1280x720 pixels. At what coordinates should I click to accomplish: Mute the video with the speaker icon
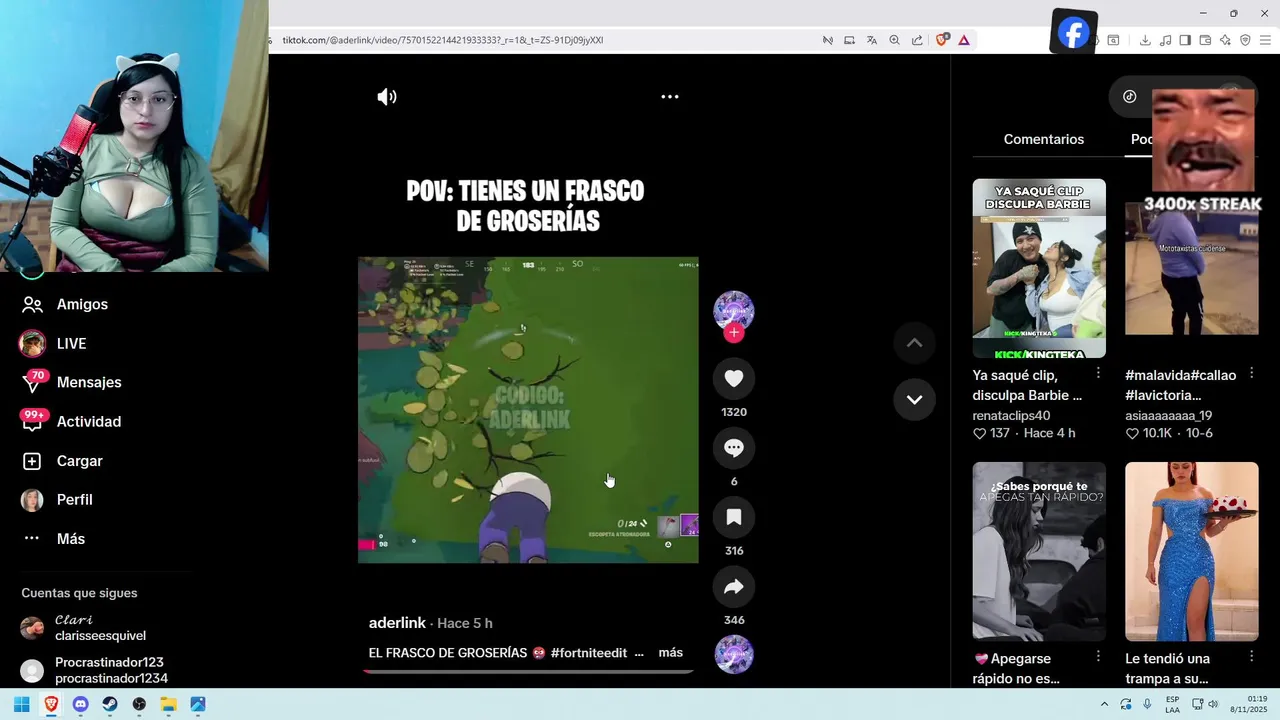(387, 97)
